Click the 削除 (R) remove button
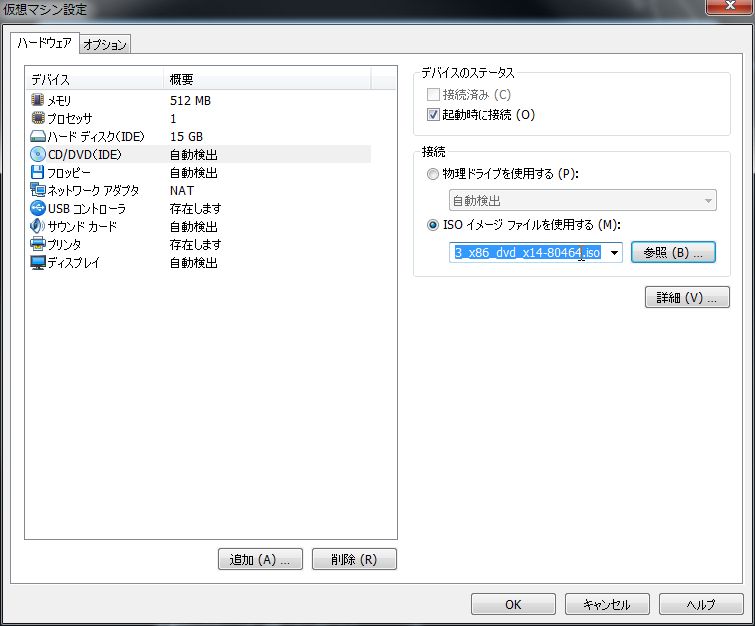Screen dimensions: 755x626 [354, 559]
